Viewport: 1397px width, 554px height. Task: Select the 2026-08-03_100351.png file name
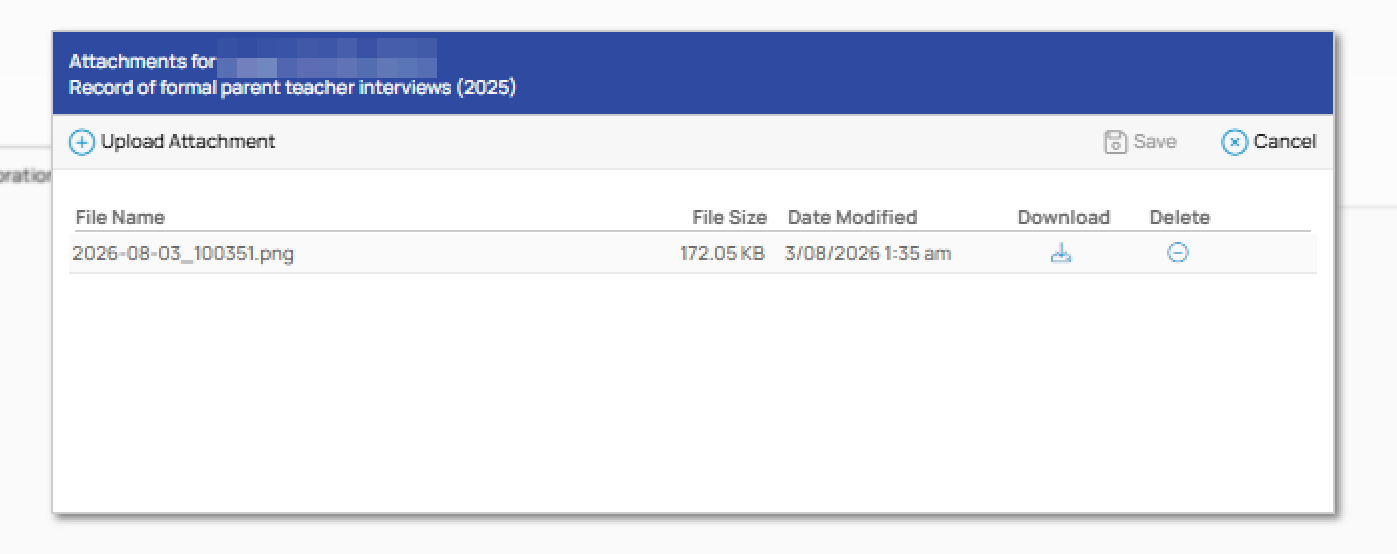coord(183,254)
